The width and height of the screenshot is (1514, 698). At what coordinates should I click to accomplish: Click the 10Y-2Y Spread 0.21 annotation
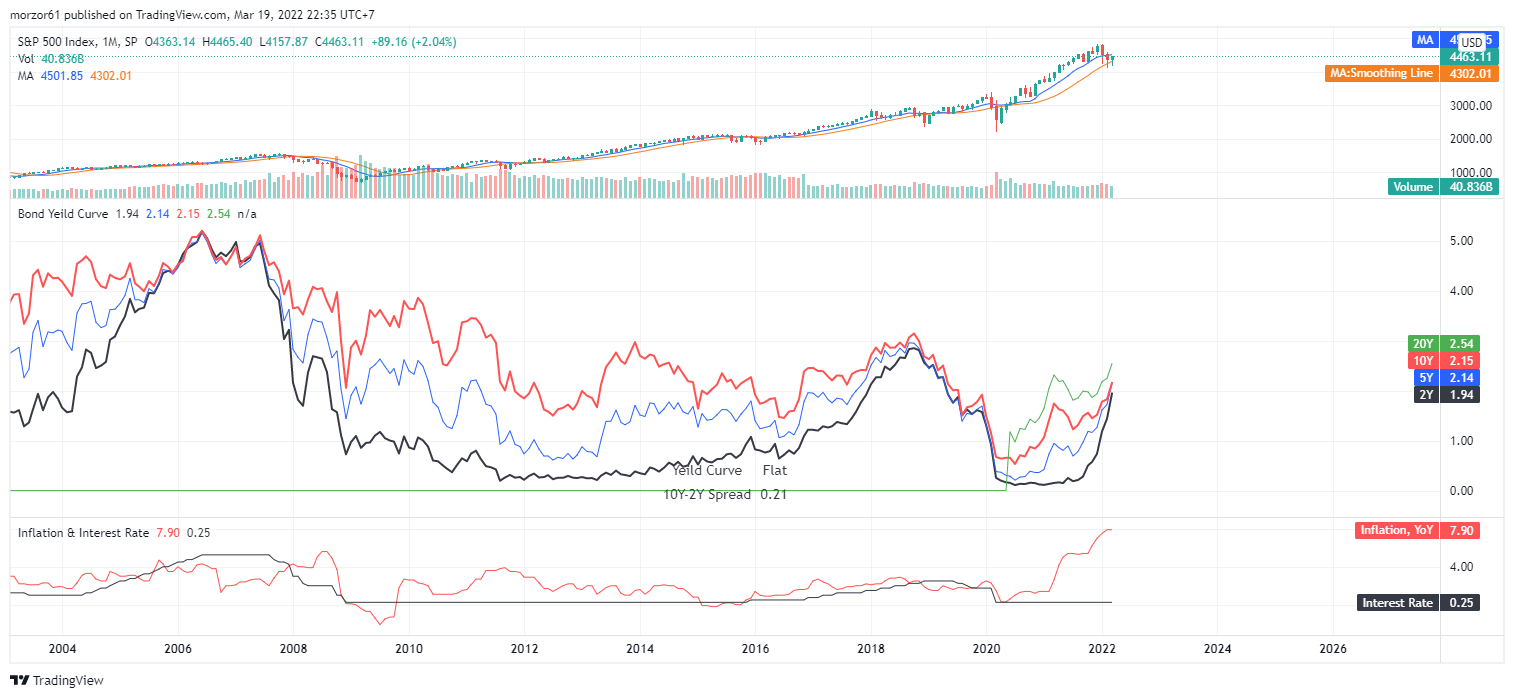[x=725, y=494]
